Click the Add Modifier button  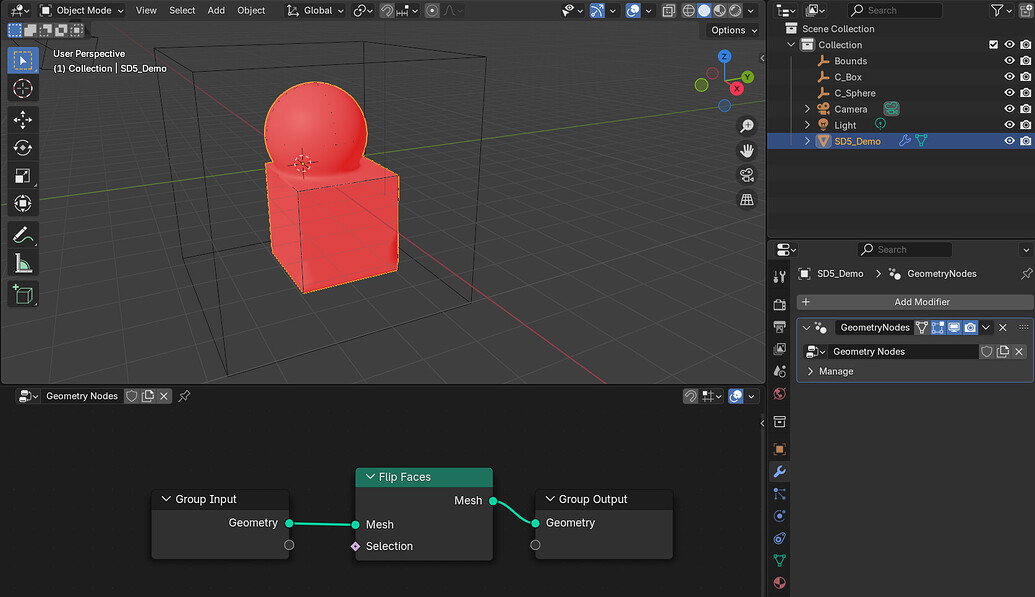[x=915, y=302]
